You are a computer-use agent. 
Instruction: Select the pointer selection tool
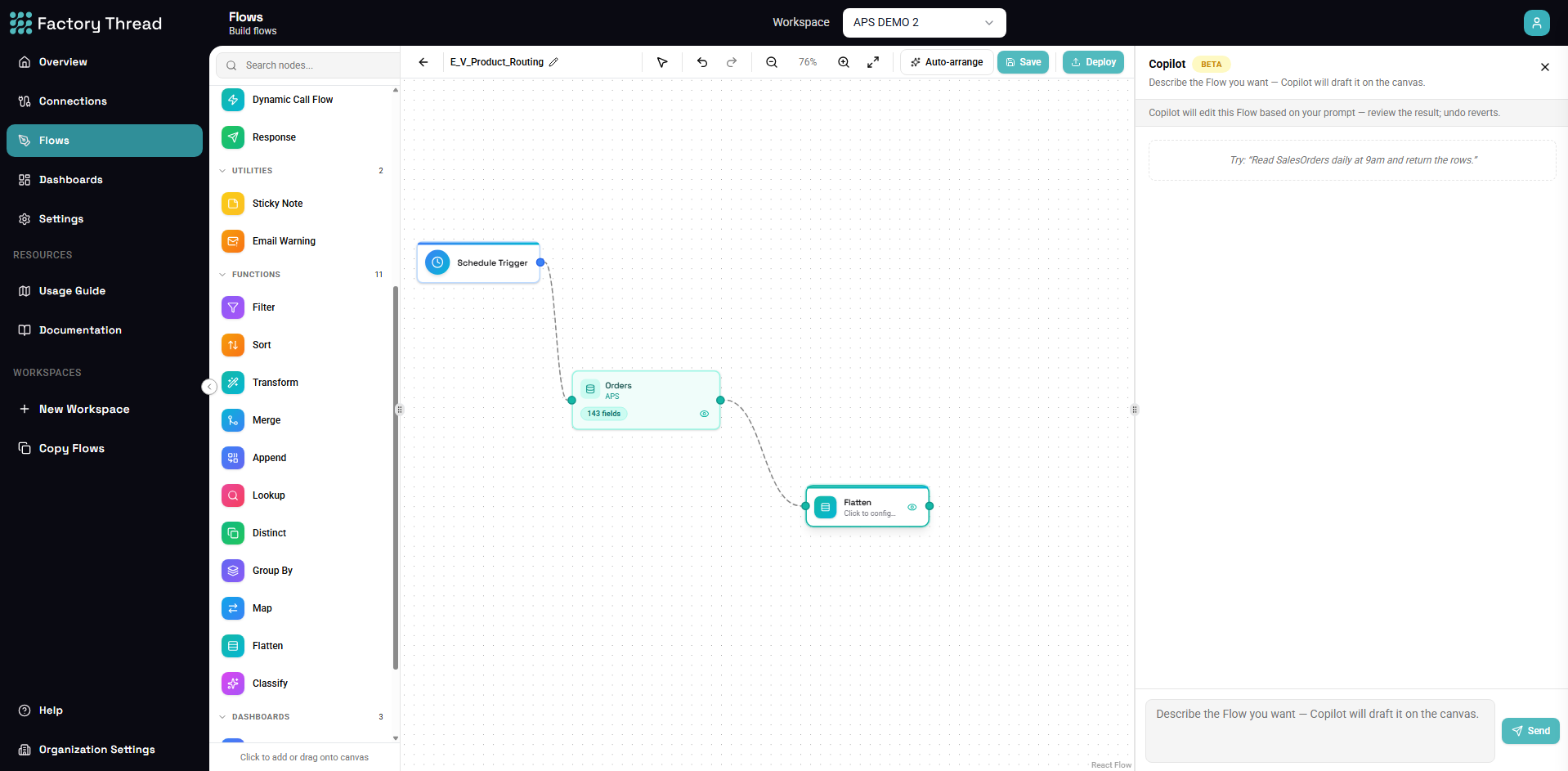[662, 62]
